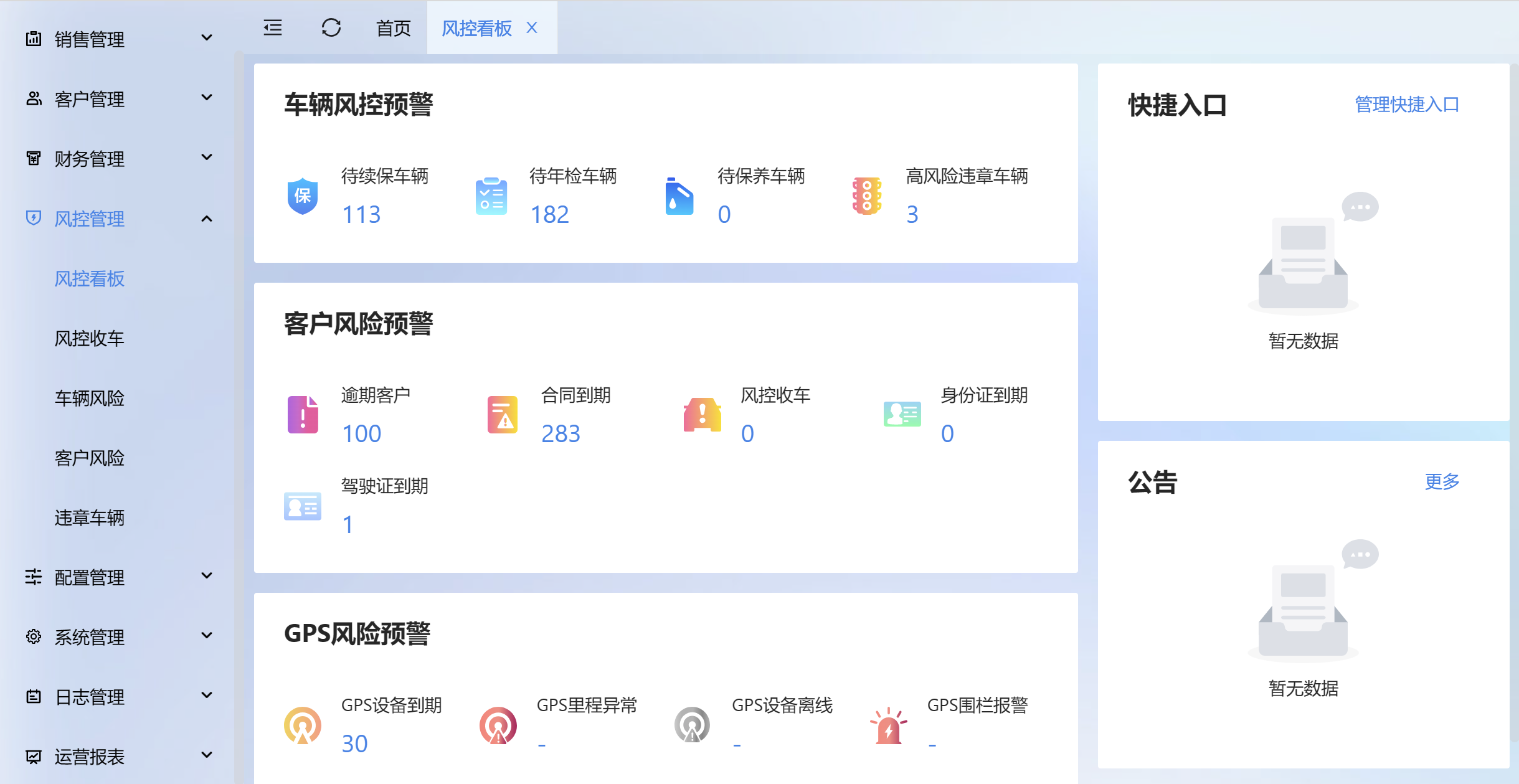Click the refresh icon in top bar
This screenshot has height=784, width=1519.
pos(331,28)
